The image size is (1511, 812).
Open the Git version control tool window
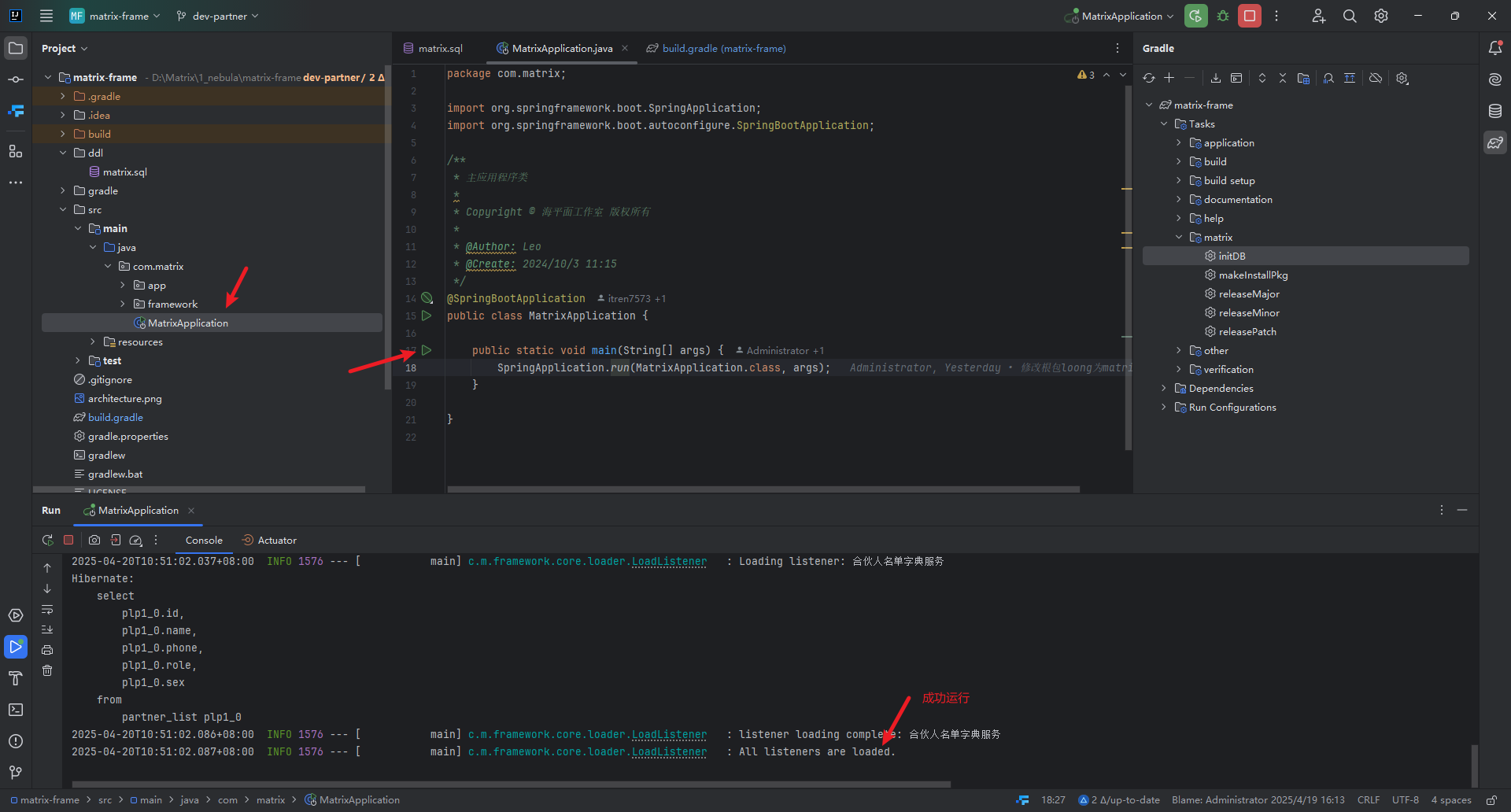[16, 773]
